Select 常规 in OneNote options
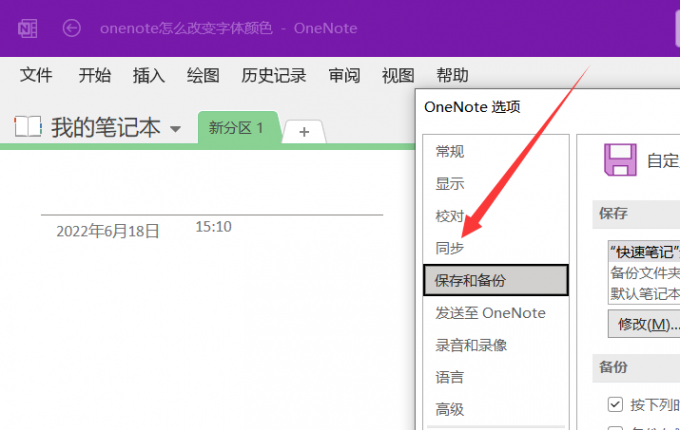The height and width of the screenshot is (430, 680). click(450, 152)
